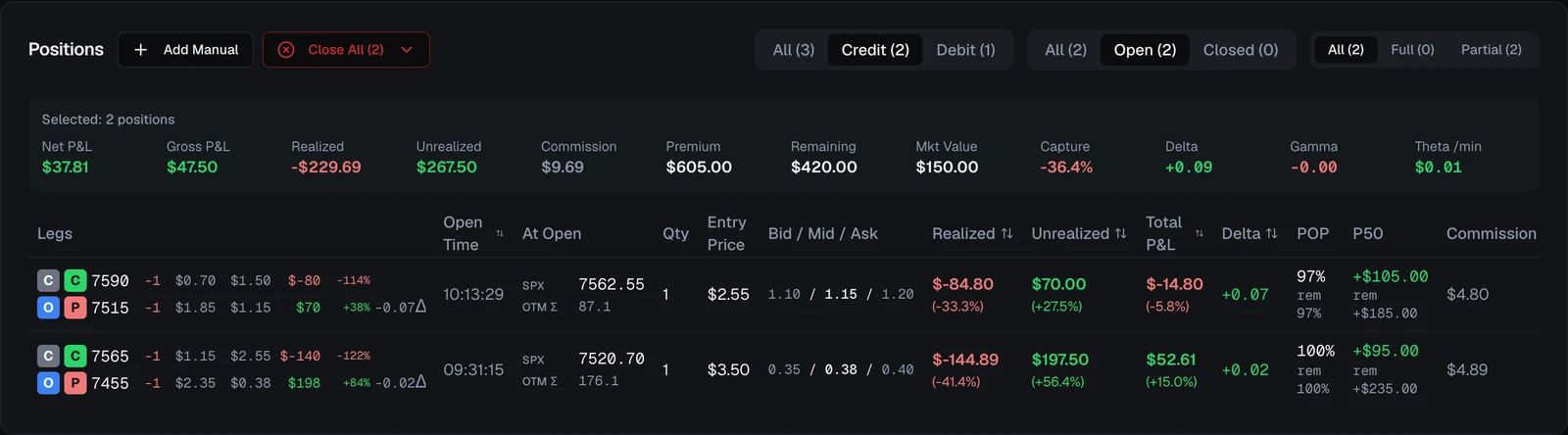This screenshot has width=1568, height=435.
Task: Select the Full (0) filter
Action: coord(1412,50)
